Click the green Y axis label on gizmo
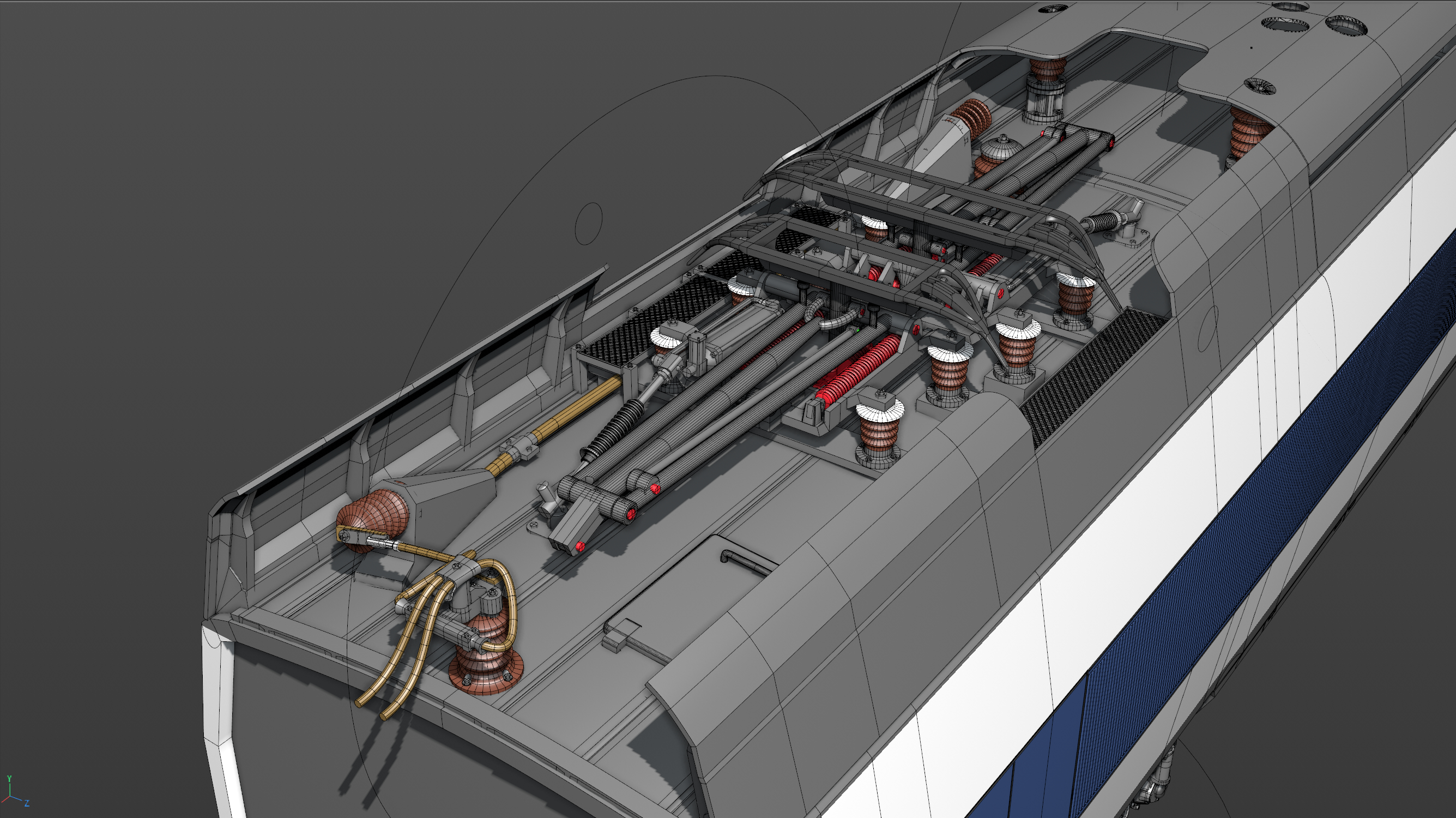1456x818 pixels. (x=9, y=779)
